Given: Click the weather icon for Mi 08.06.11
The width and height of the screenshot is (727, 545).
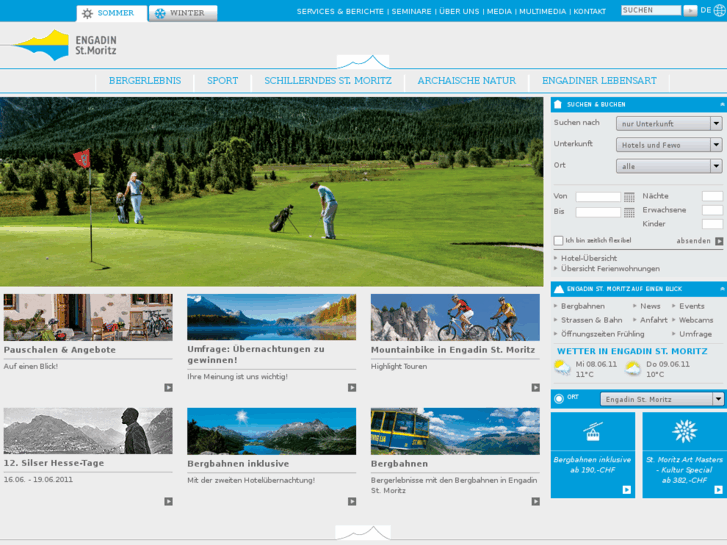Looking at the screenshot, I should (x=562, y=368).
